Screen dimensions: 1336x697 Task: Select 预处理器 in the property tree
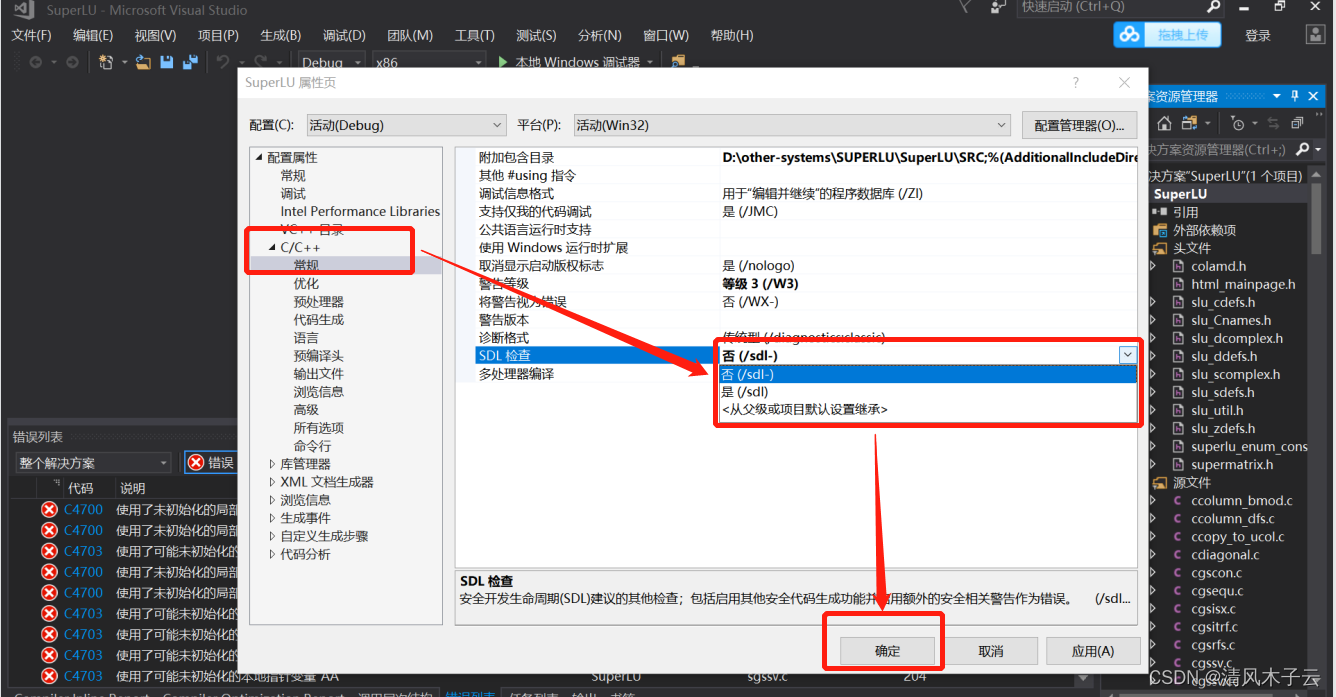[x=318, y=301]
